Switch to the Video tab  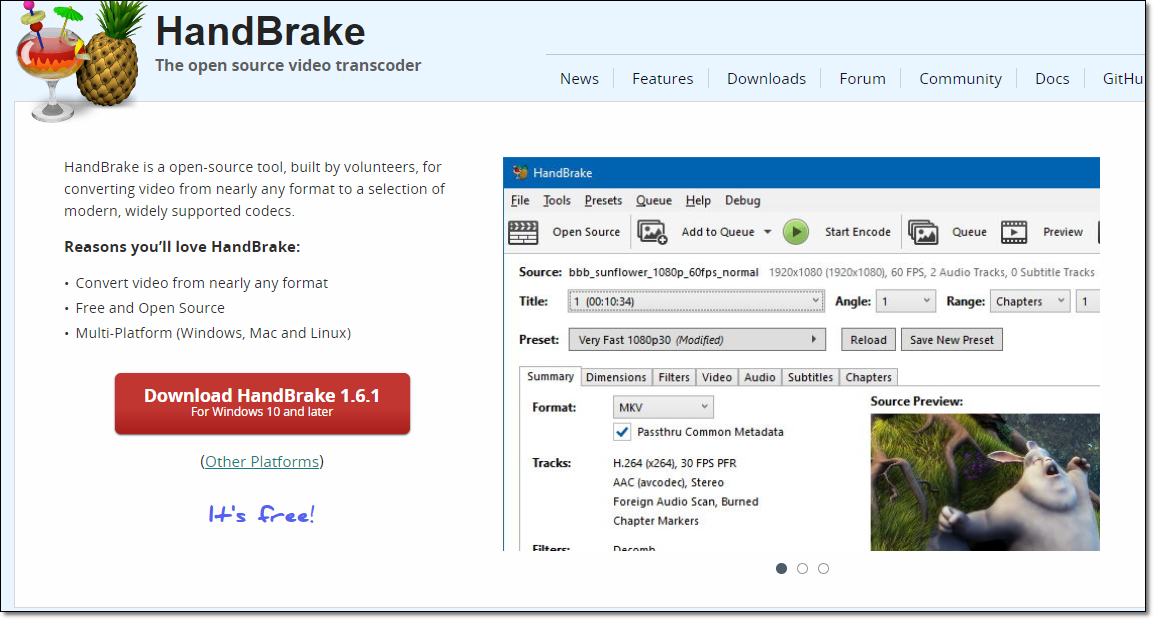(x=717, y=377)
